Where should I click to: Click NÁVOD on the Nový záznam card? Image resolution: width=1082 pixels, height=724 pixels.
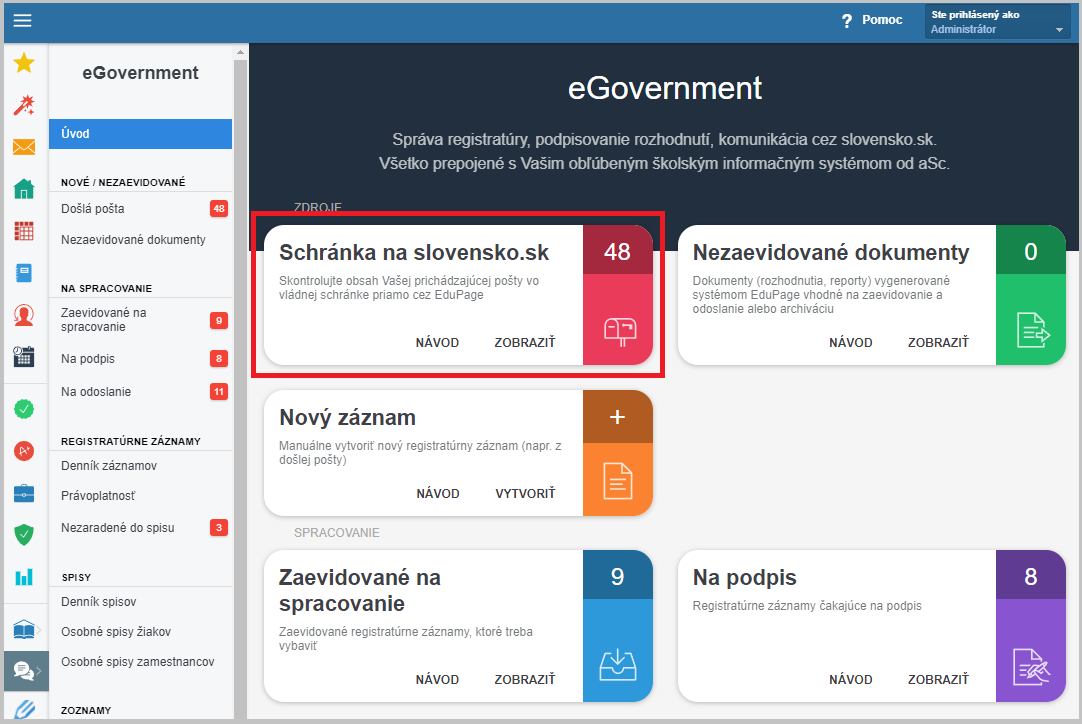tap(438, 493)
